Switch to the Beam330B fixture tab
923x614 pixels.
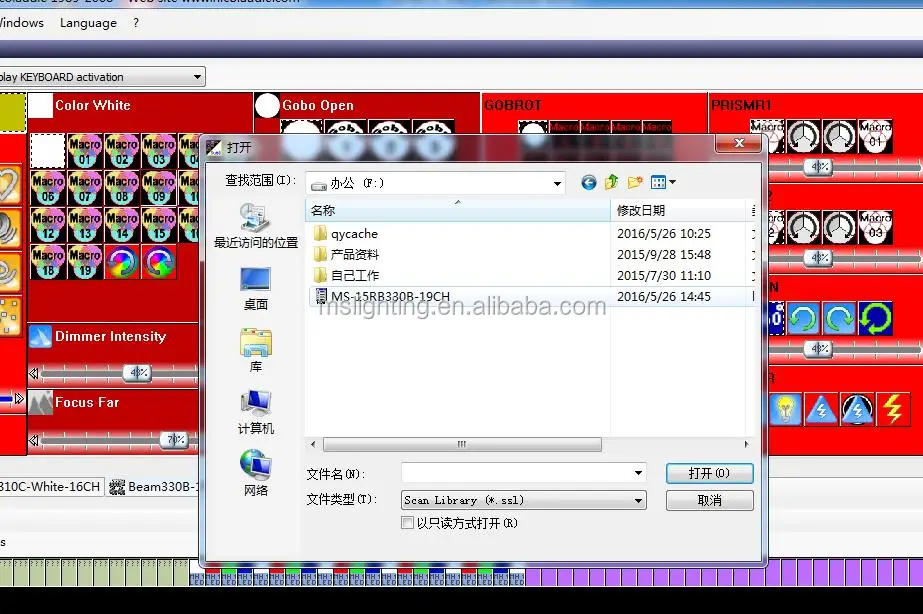click(153, 487)
